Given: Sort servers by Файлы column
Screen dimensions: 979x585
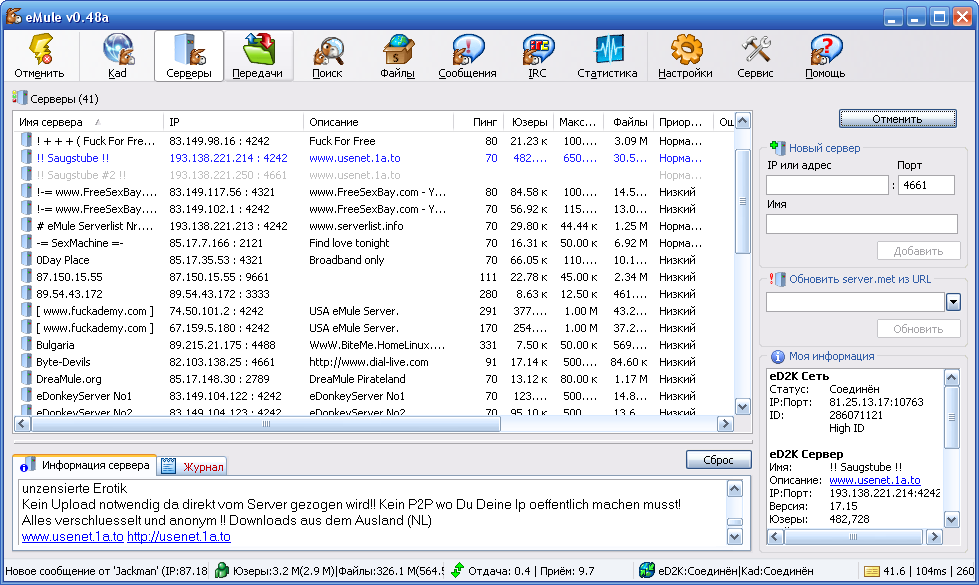Looking at the screenshot, I should [629, 122].
